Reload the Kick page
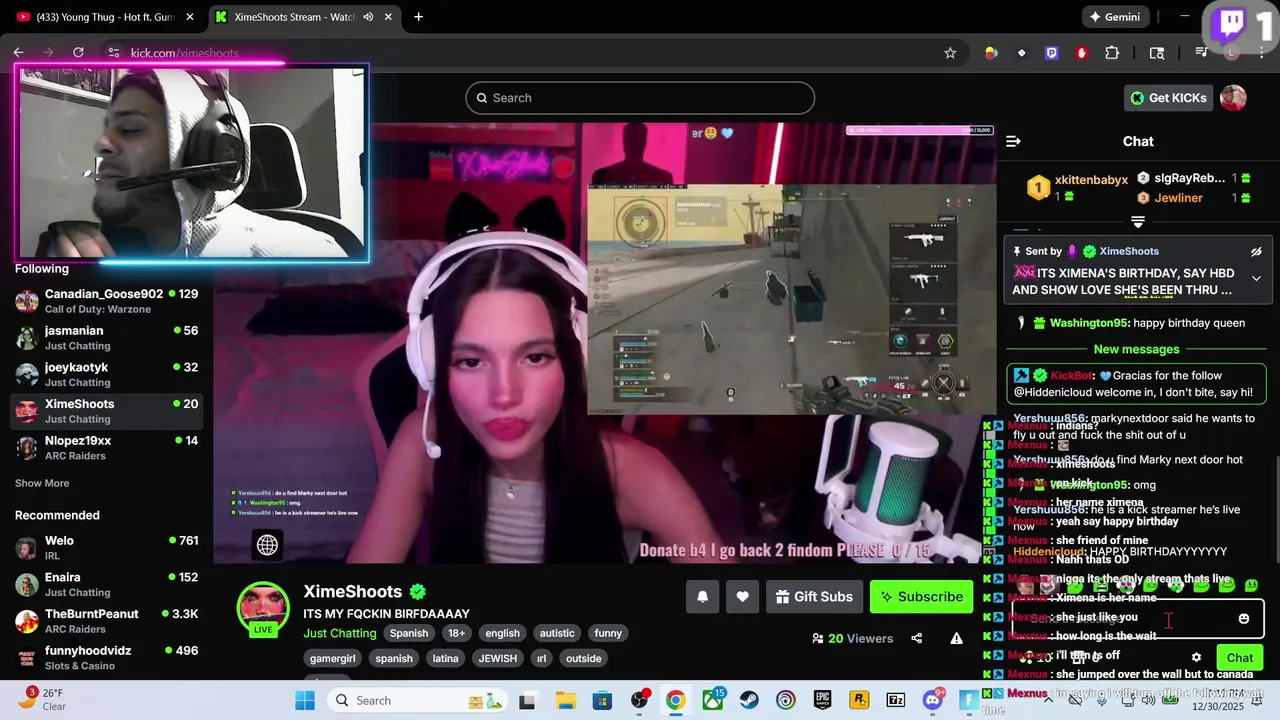This screenshot has width=1280, height=720. pos(78,53)
